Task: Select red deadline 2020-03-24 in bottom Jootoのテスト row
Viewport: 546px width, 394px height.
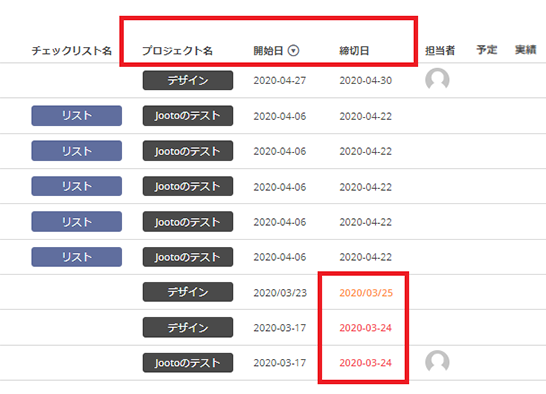Action: tap(366, 363)
